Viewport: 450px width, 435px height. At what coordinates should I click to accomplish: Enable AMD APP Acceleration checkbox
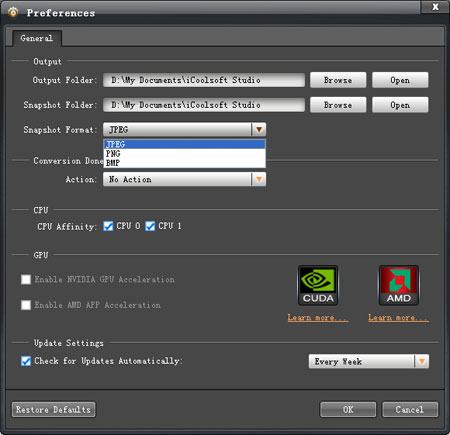[26, 305]
